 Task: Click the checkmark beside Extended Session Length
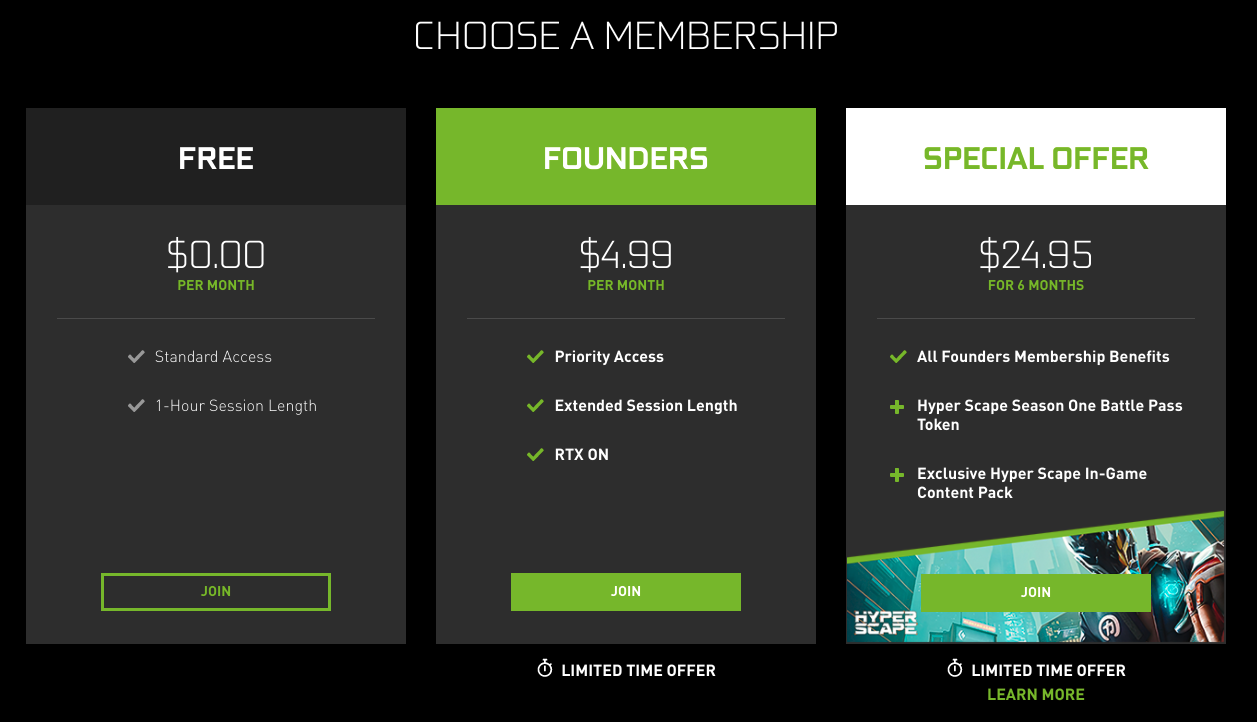534,405
